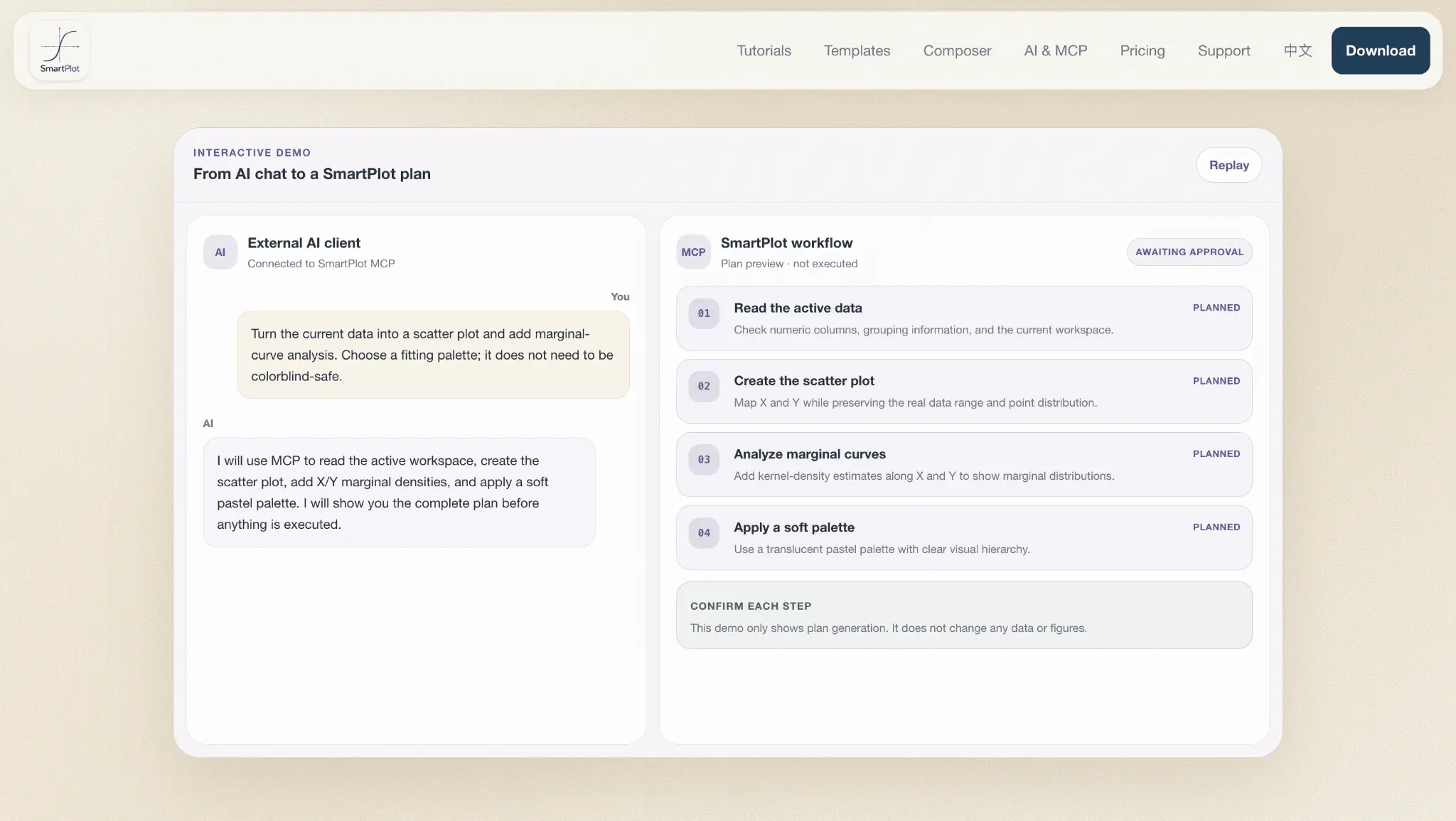Click 'This demo only shows plan generation' note
Image resolution: width=1456 pixels, height=821 pixels.
[x=888, y=628]
